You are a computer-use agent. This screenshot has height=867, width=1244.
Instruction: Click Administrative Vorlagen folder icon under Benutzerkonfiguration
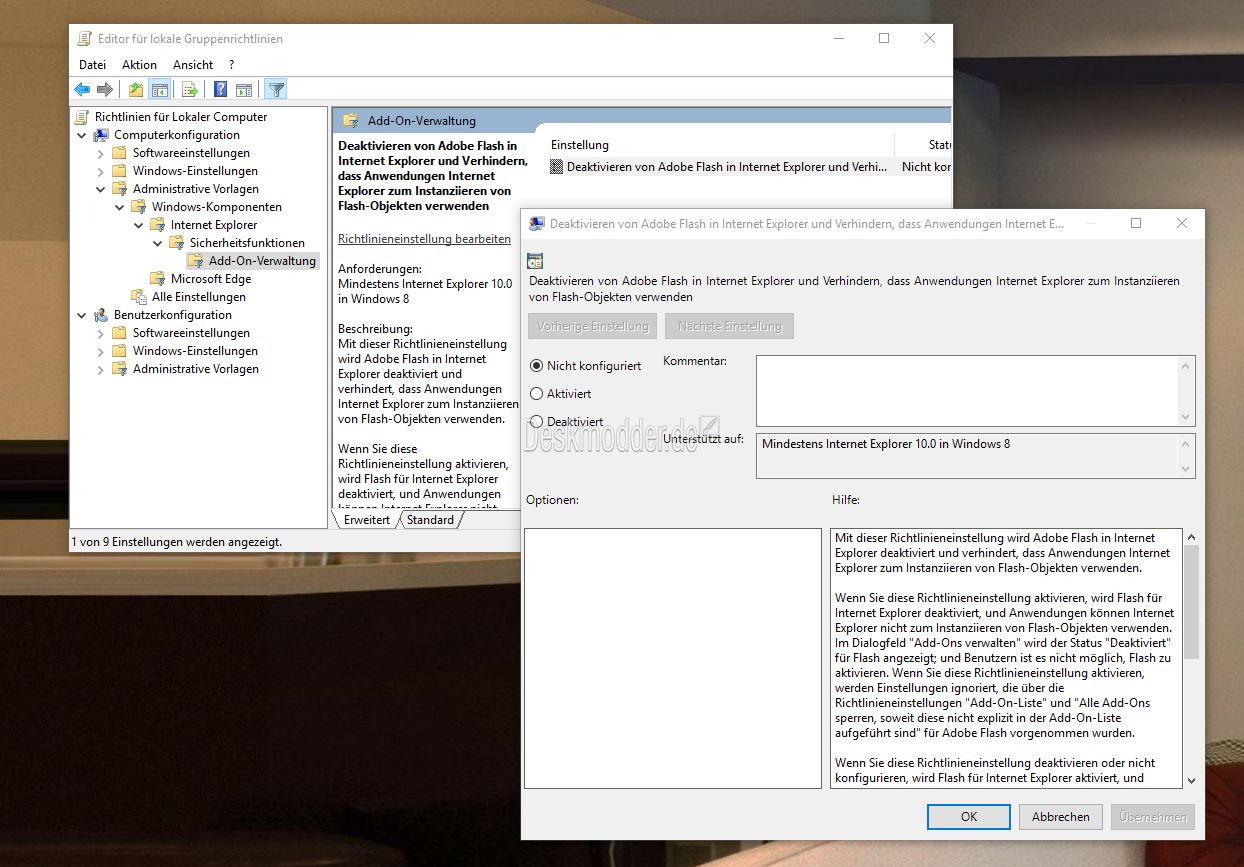click(x=120, y=369)
